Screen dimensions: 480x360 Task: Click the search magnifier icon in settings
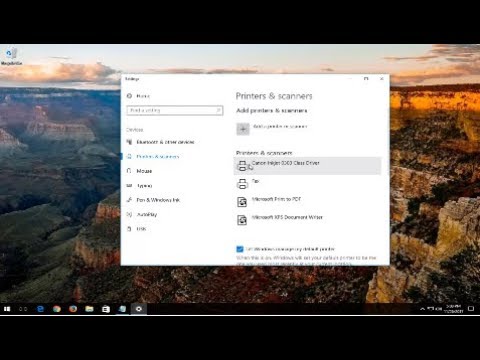pos(219,110)
